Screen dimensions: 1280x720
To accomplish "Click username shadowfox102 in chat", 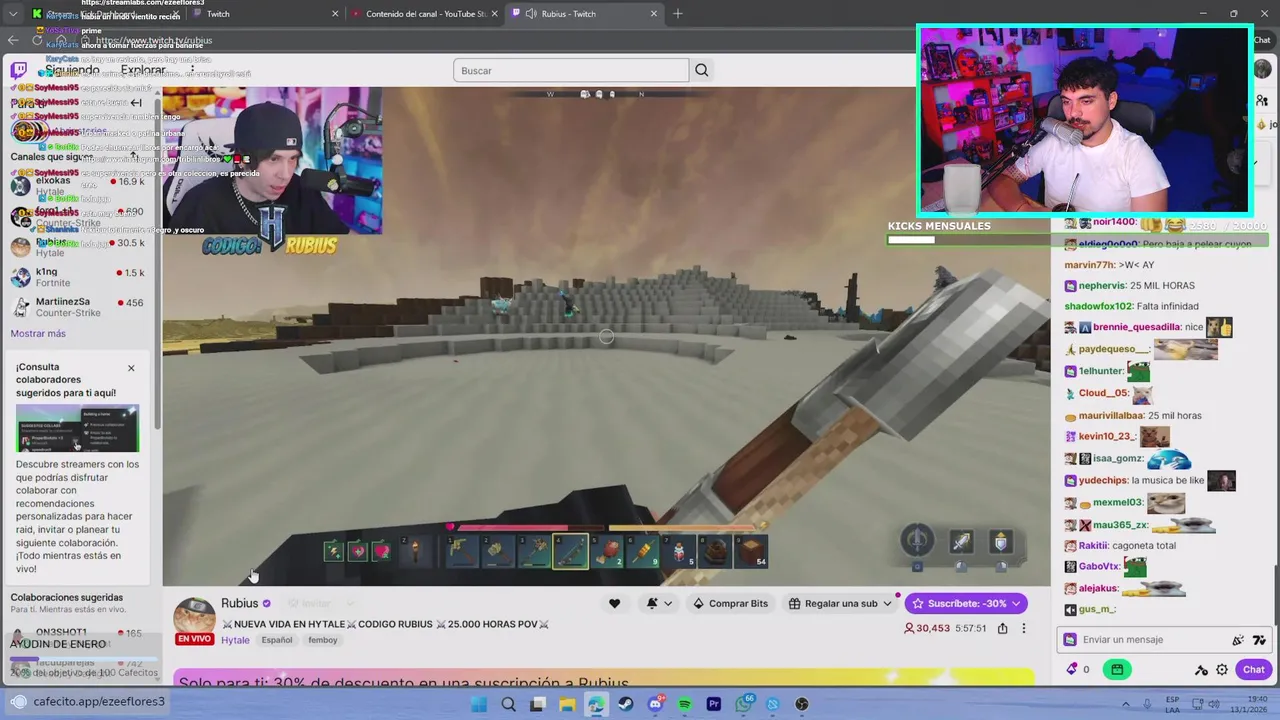I will (1098, 306).
